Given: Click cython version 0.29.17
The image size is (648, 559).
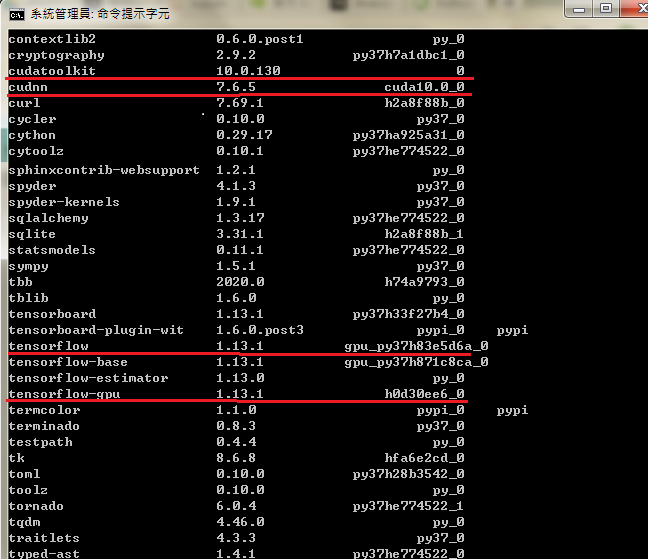Looking at the screenshot, I should click(x=244, y=135).
